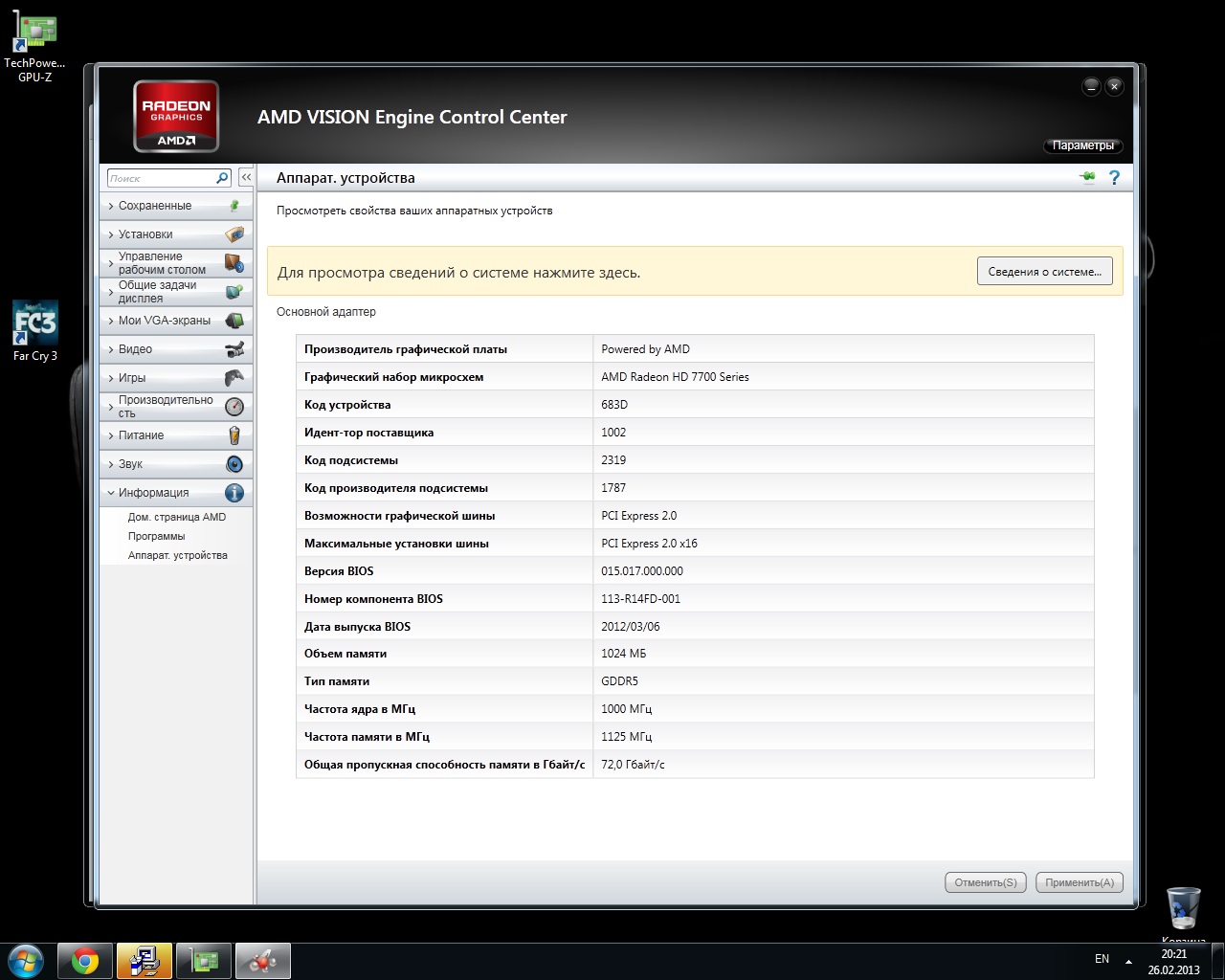Click the help question mark icon
Screen dimensions: 1225x980
click(x=1114, y=177)
